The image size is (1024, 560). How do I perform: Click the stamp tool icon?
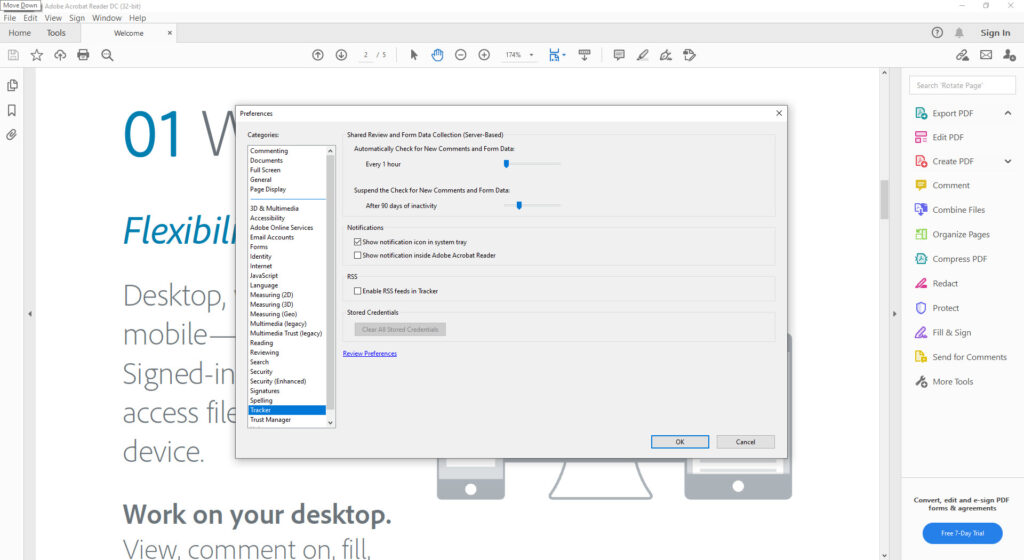point(689,55)
